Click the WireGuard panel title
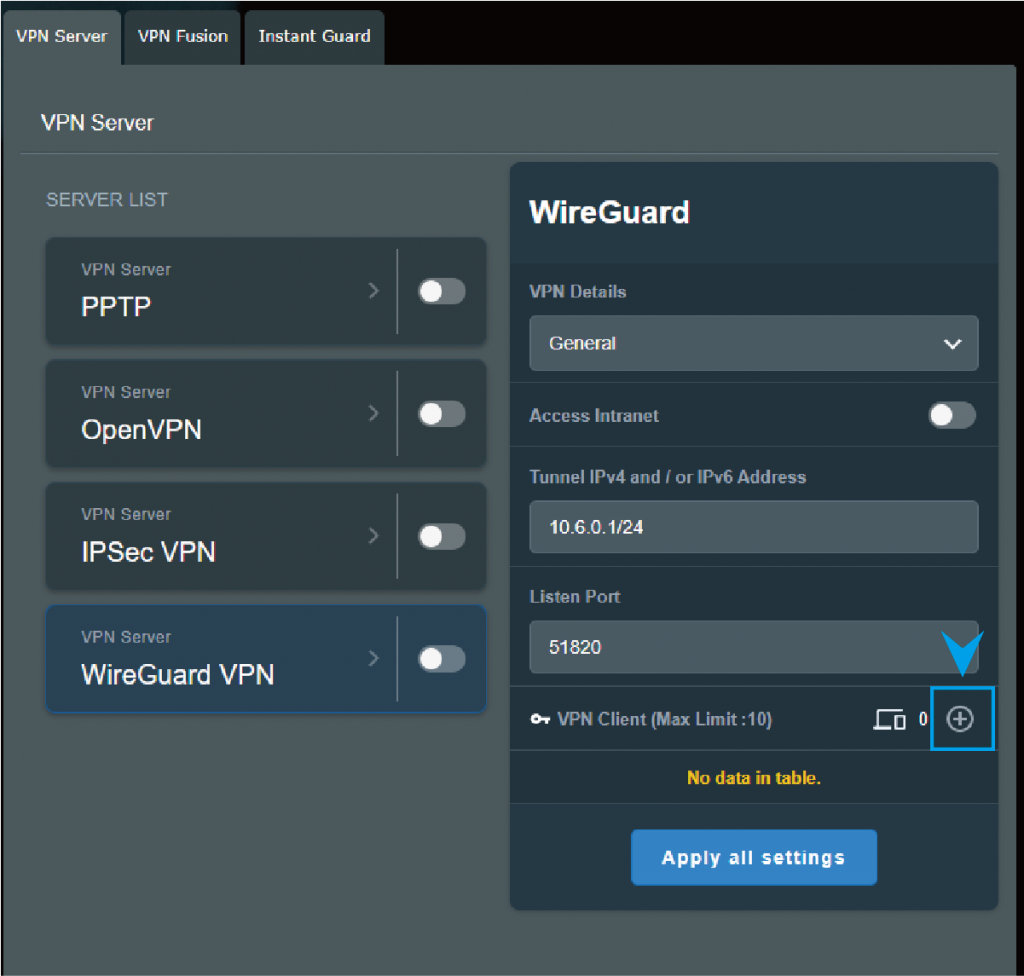This screenshot has height=976, width=1024. pyautogui.click(x=609, y=212)
